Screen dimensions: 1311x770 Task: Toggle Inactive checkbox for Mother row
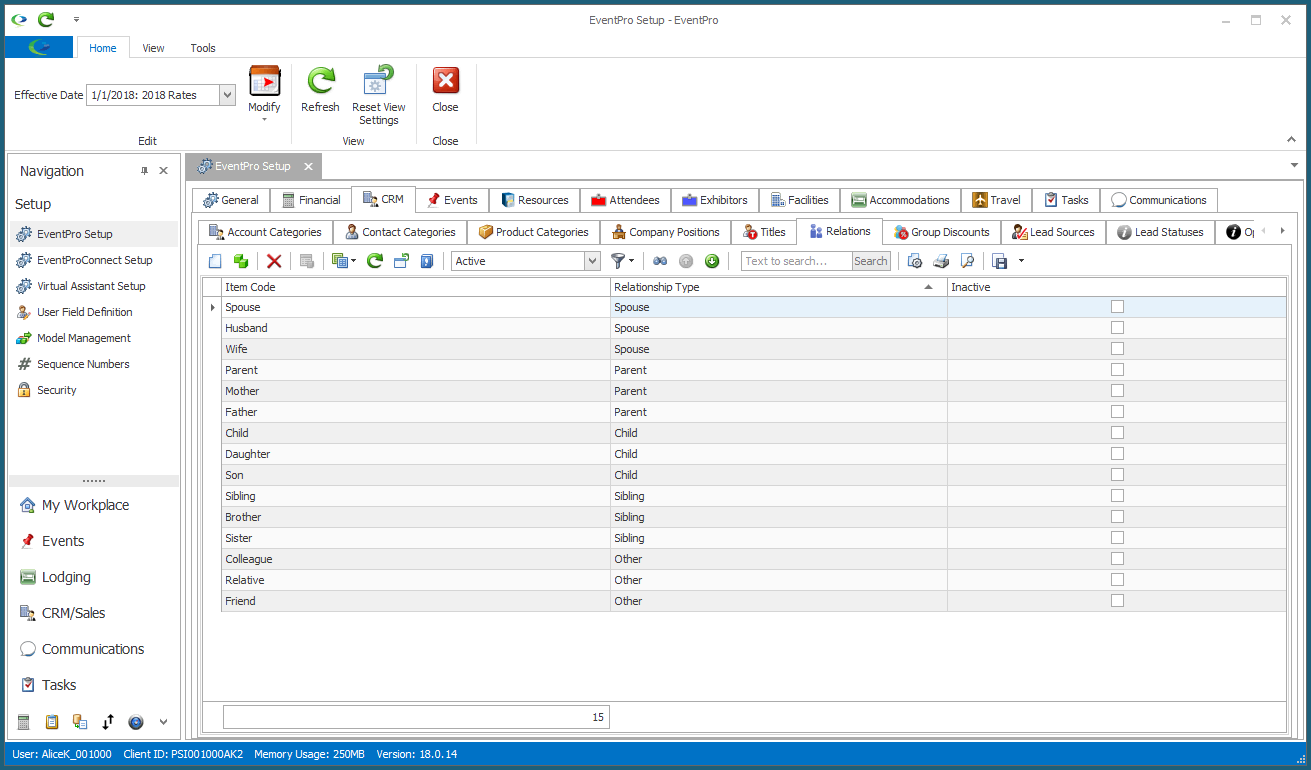1117,391
